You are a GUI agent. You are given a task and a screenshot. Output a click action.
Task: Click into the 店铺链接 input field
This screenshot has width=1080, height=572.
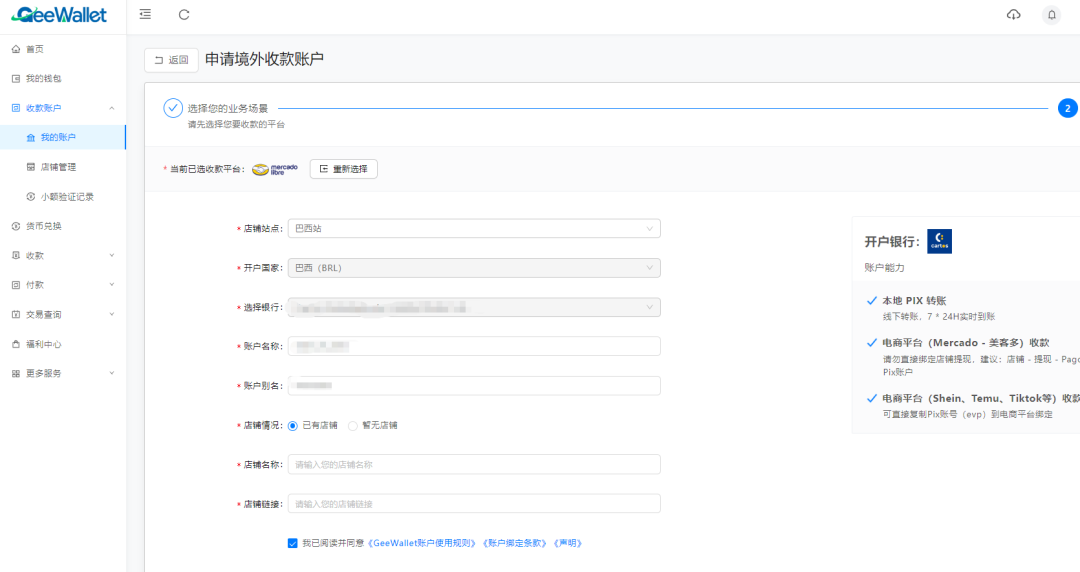[x=474, y=504]
